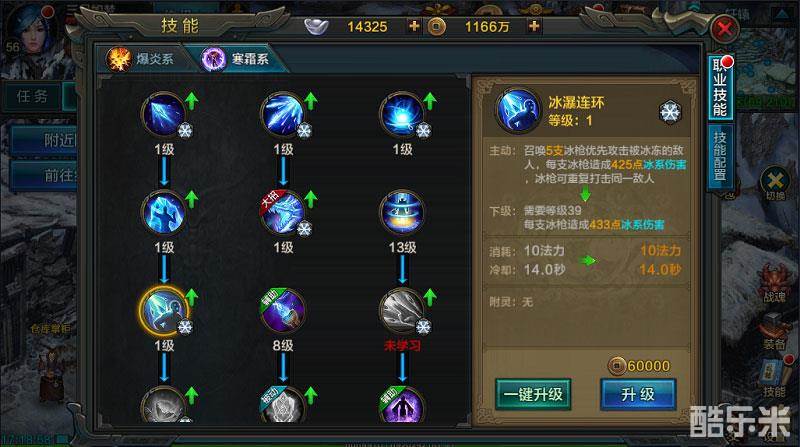Switch to the 寒霜系 tab

point(235,59)
